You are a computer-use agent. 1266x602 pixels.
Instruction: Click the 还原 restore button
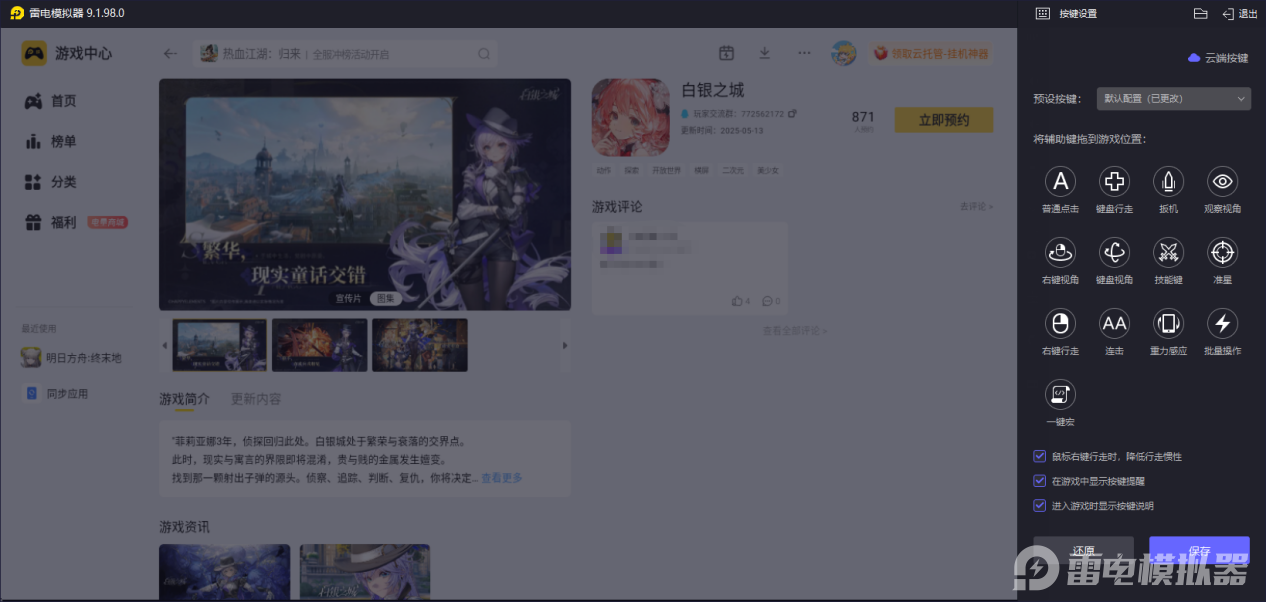tap(1083, 552)
